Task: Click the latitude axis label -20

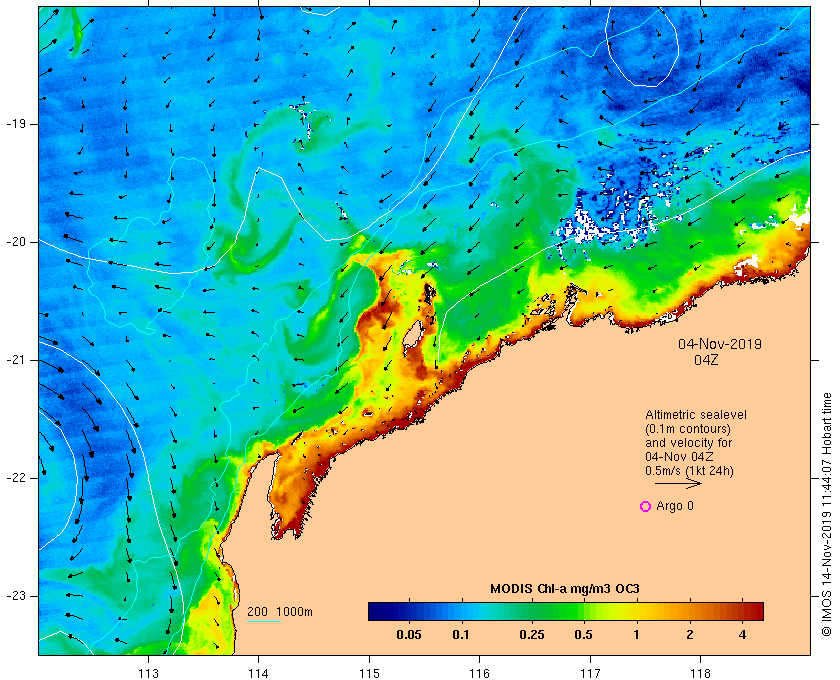Action: click(15, 242)
